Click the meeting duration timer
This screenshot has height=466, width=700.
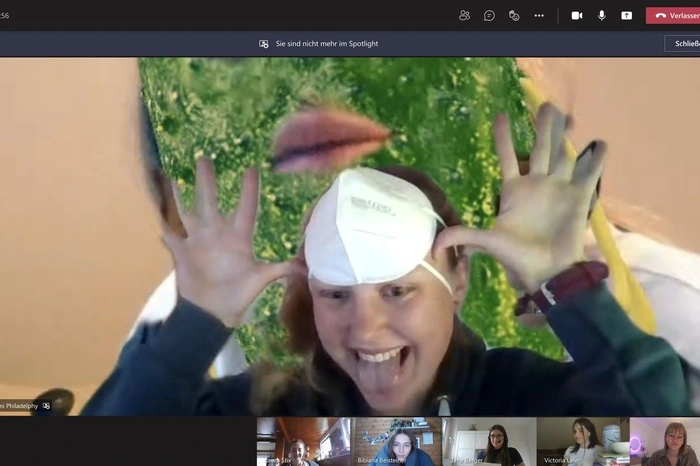tap(4, 16)
